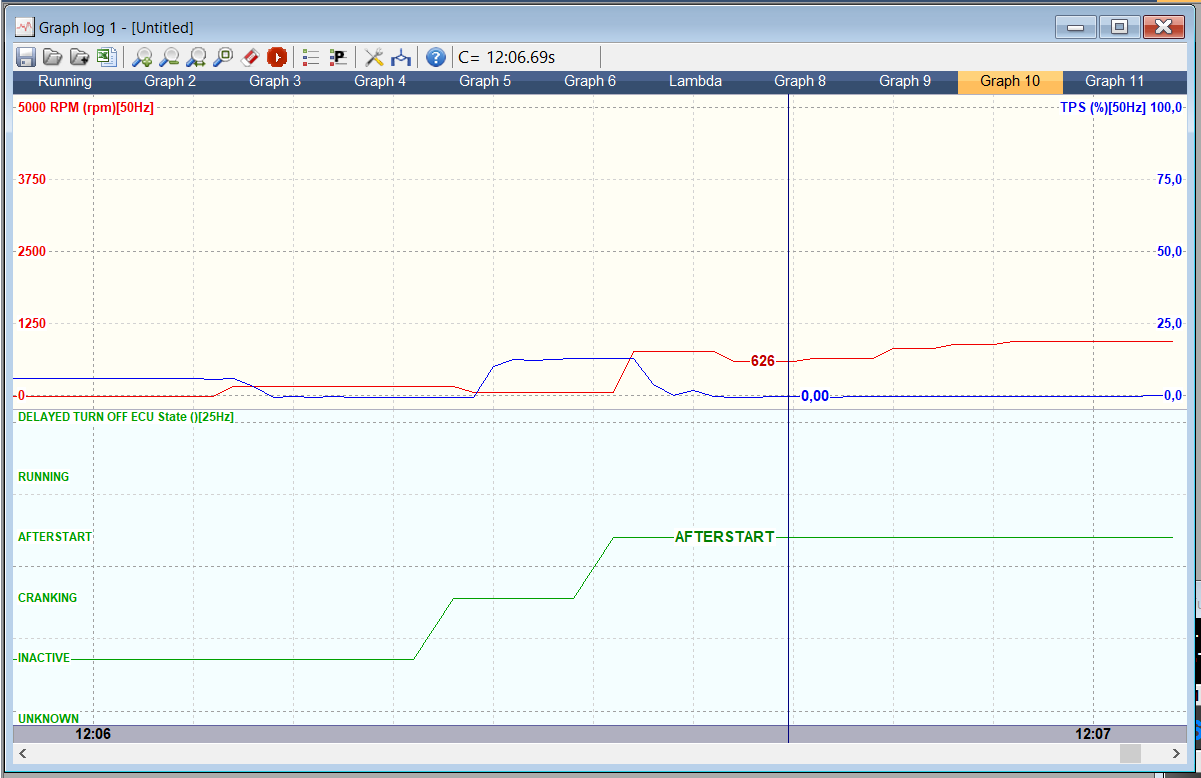Click the magnifier with square selection icon

click(223, 58)
